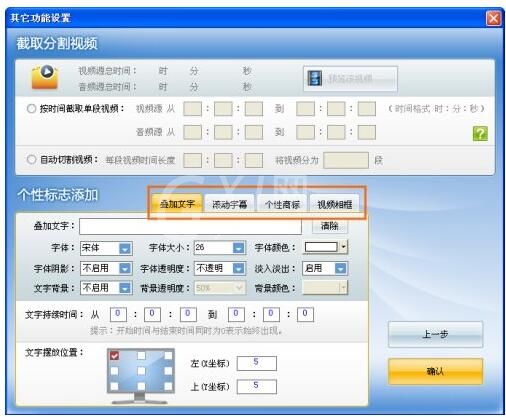Check the center text position box

141,371
